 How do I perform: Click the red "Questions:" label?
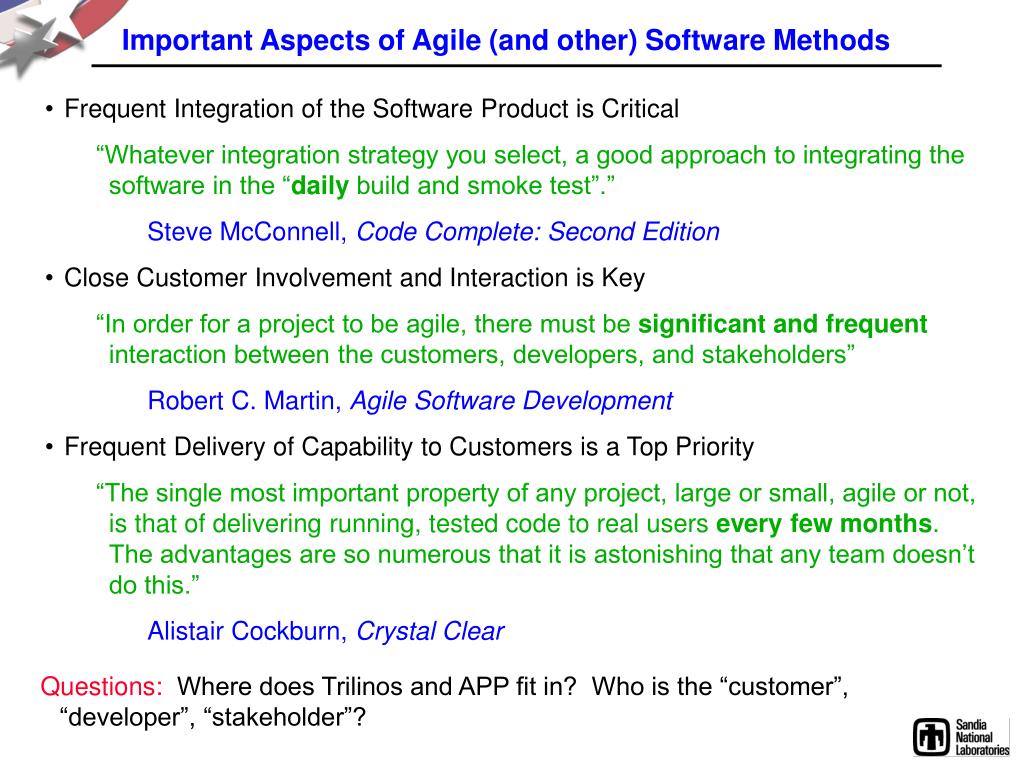point(102,687)
